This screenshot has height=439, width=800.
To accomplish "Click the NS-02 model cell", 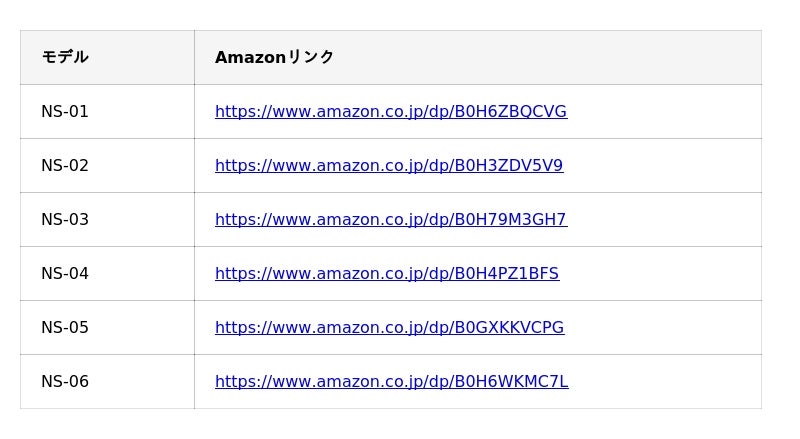I will (x=107, y=165).
